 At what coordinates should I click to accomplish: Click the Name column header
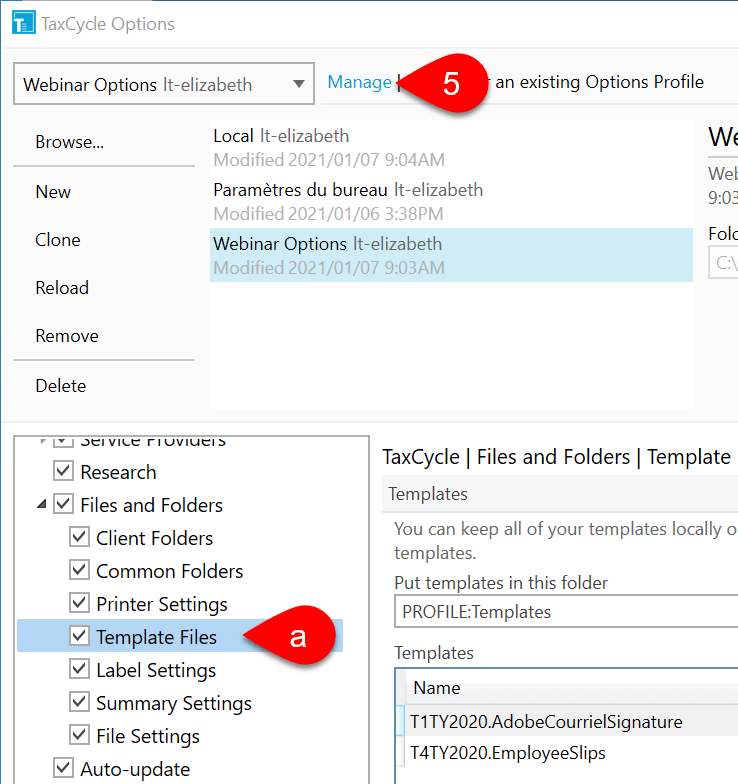click(x=436, y=688)
